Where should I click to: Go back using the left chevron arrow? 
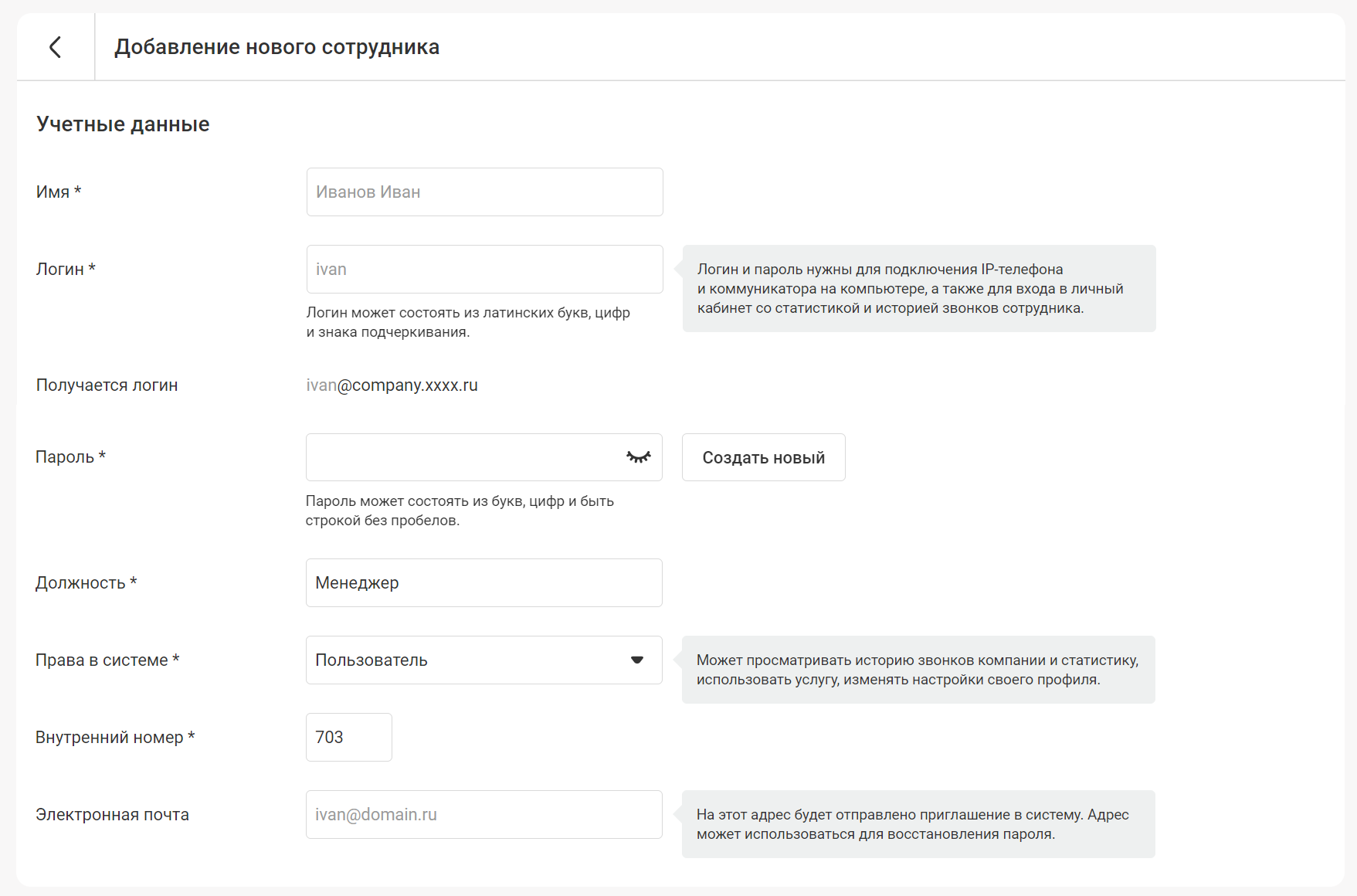coord(55,47)
